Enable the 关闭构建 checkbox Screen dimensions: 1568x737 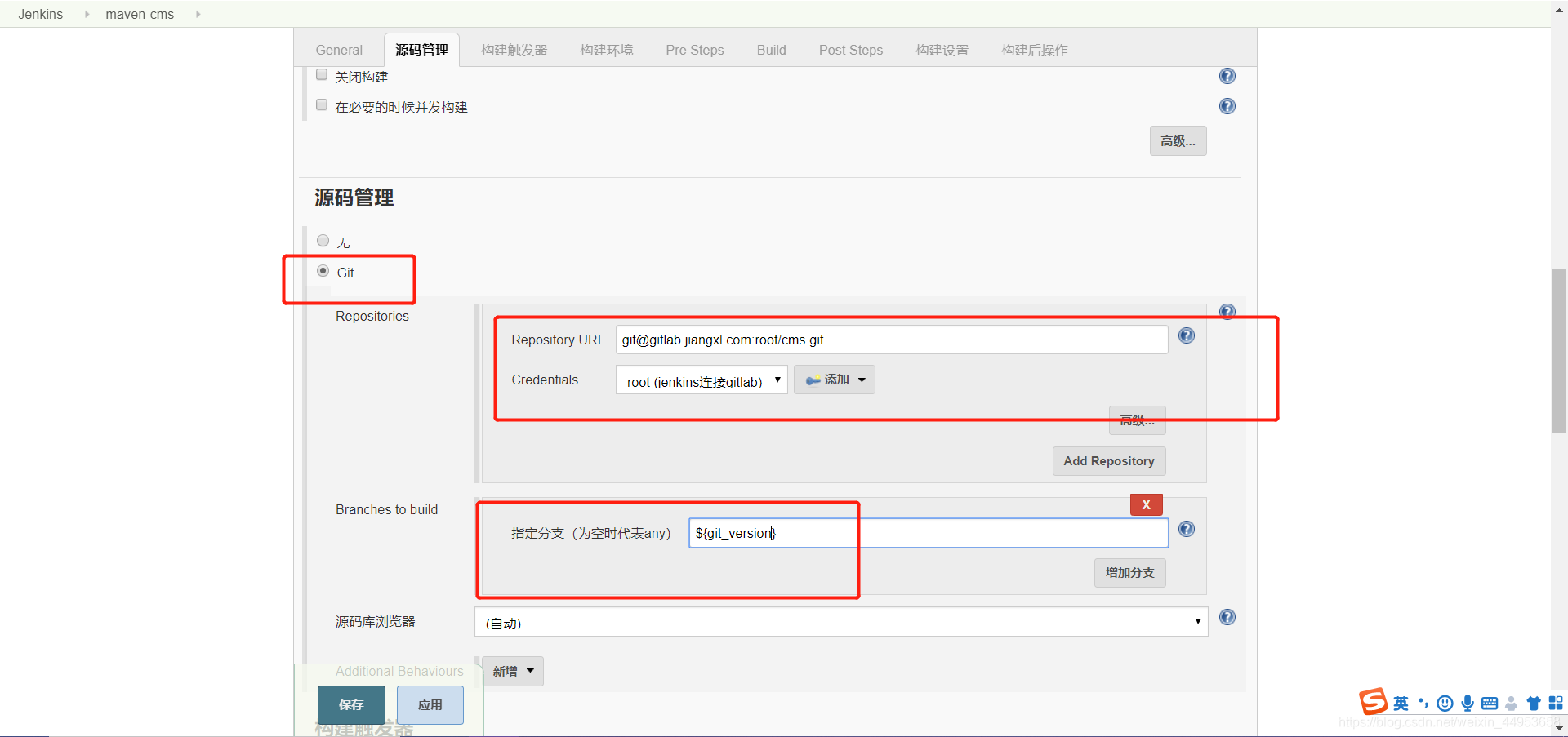pos(322,75)
